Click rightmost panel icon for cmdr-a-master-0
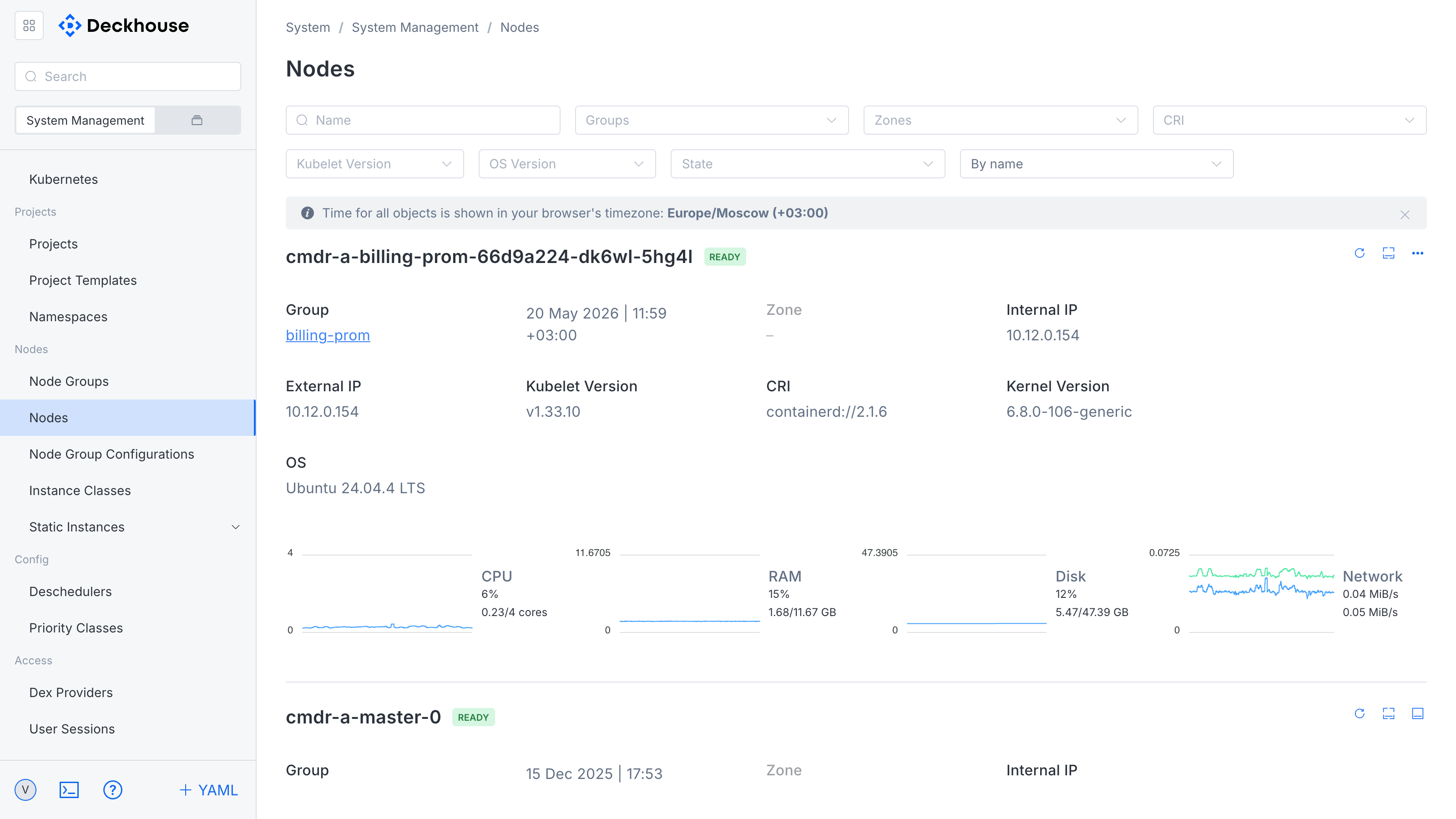 [x=1417, y=713]
